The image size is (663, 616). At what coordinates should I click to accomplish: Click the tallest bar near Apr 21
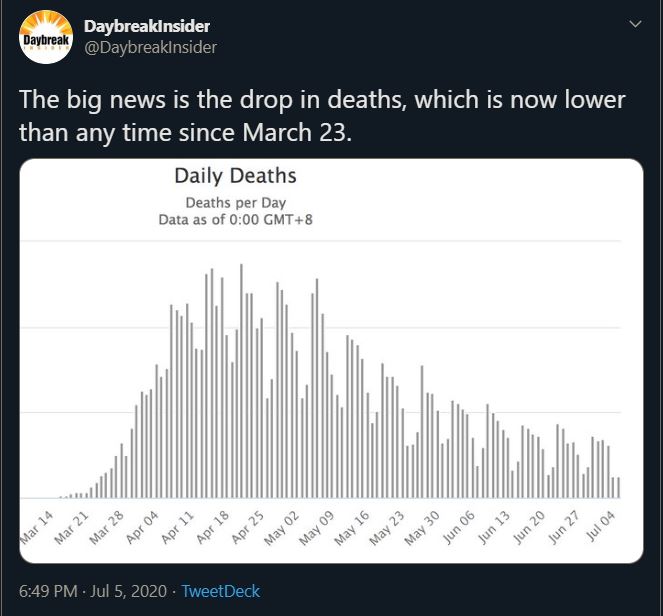pos(241,381)
